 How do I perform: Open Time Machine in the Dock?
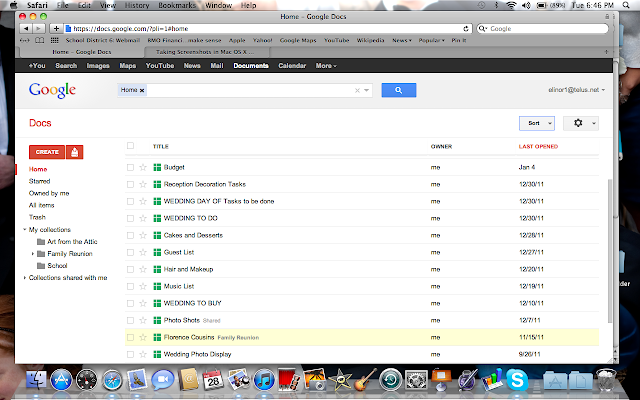(391, 380)
